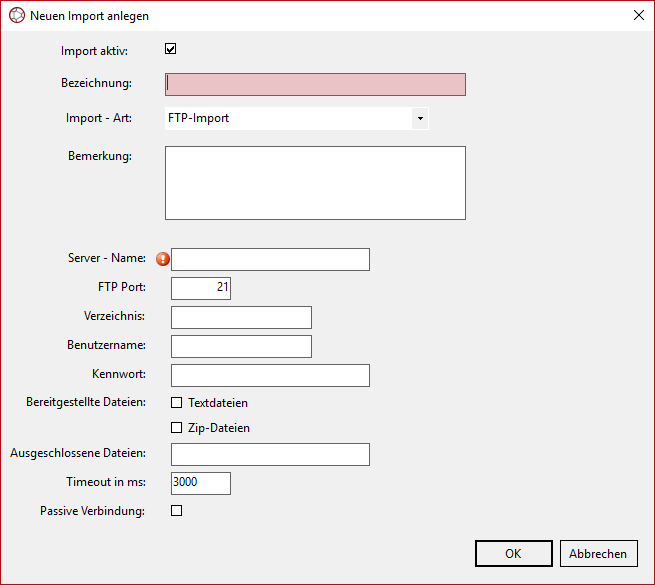This screenshot has height=585, width=655.
Task: Select the FTP Port field showing 21
Action: click(x=201, y=288)
